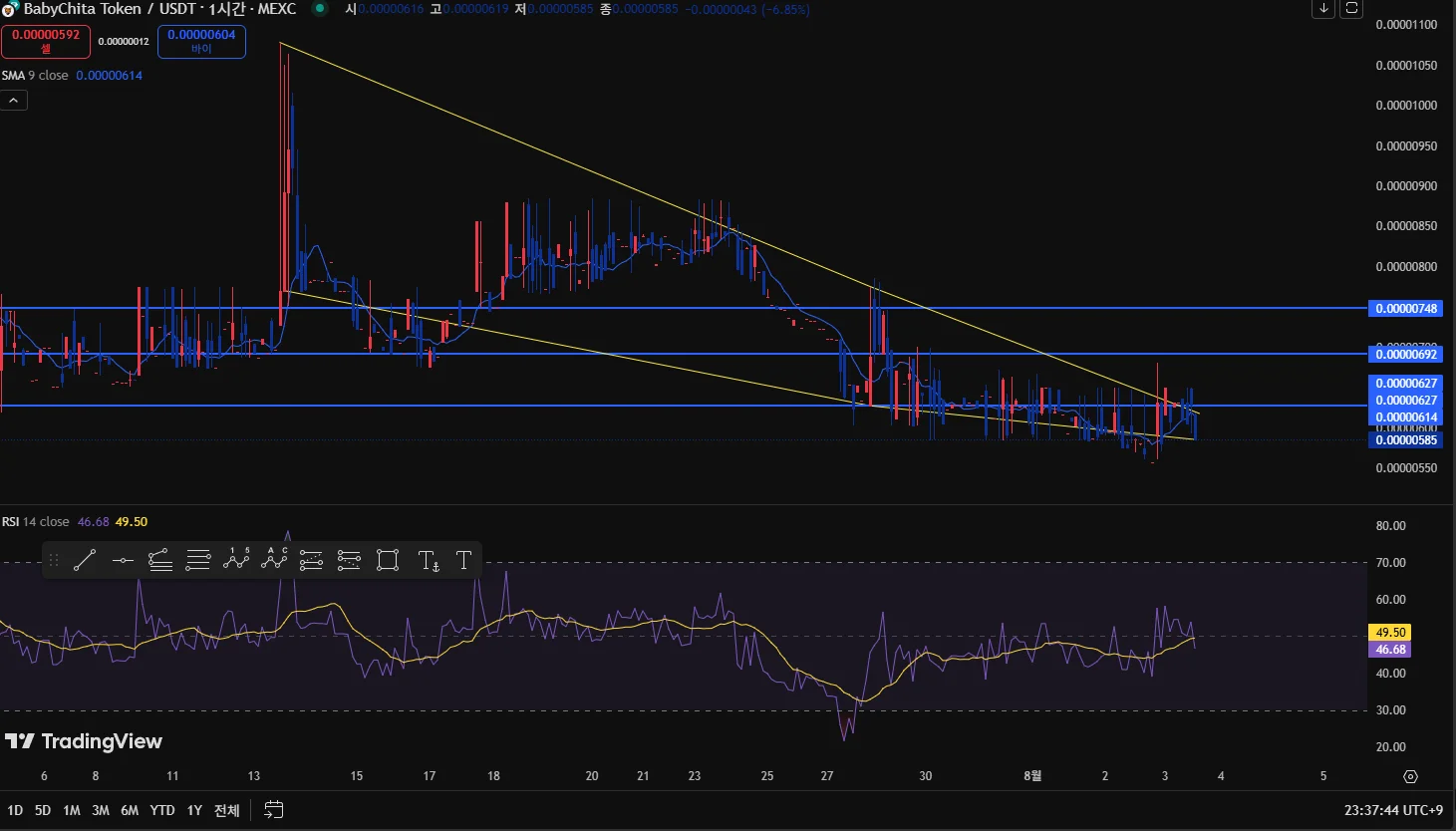Screen dimensions: 1456x831
Task: Switch to the YTD time range
Action: tap(161, 810)
